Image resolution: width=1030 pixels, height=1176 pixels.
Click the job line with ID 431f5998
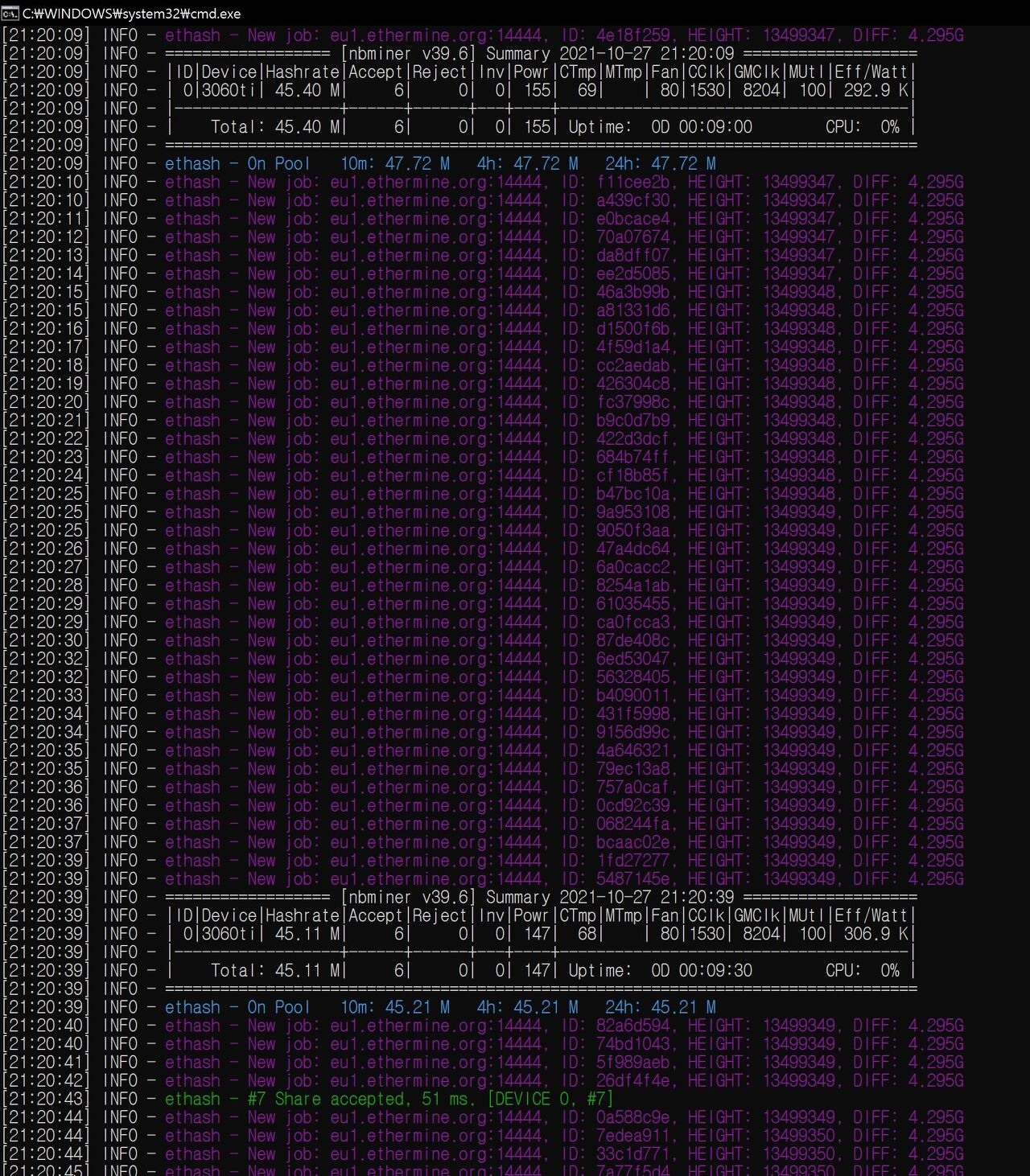tap(483, 714)
